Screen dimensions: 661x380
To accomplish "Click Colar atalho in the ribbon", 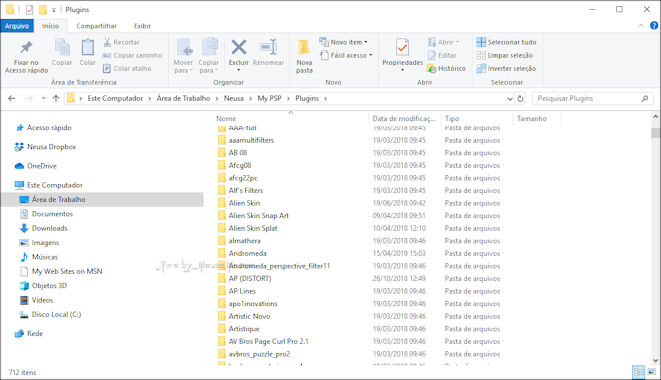I will coord(127,68).
